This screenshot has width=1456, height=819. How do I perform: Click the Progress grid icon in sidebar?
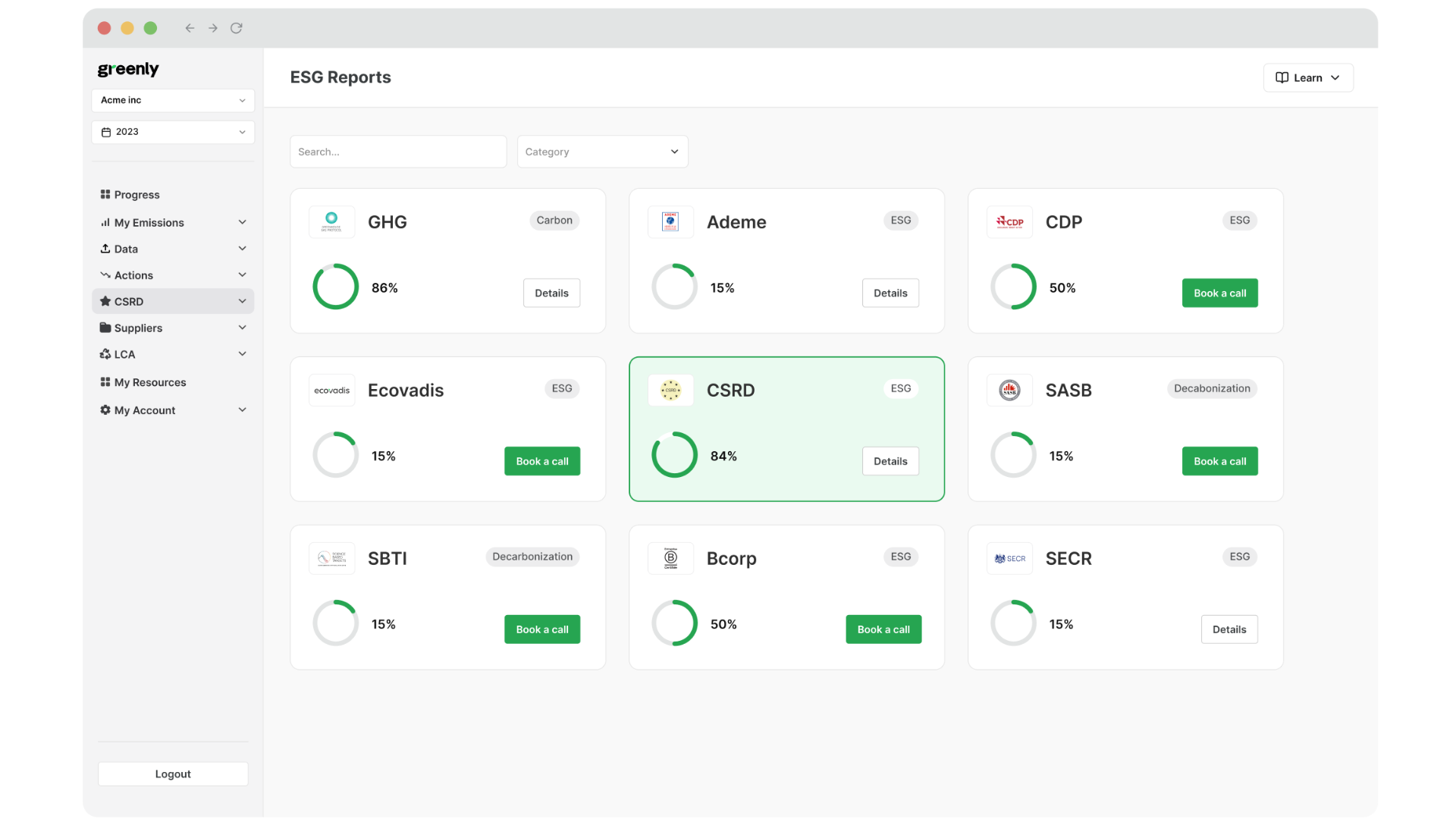click(105, 194)
